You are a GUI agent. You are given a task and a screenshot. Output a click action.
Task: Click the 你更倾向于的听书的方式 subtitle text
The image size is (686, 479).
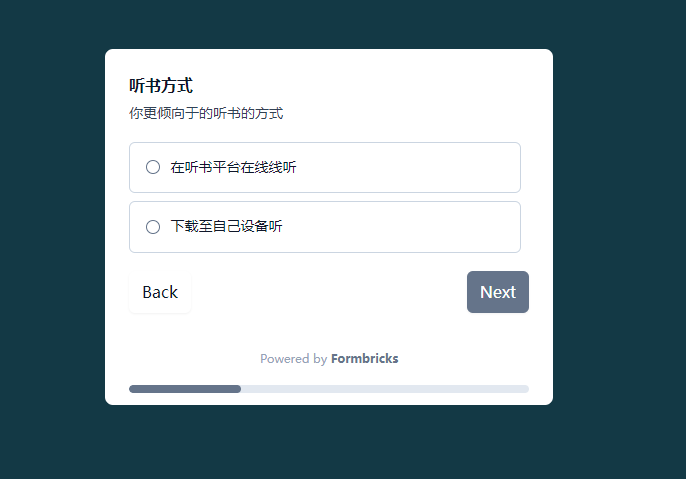pos(206,113)
